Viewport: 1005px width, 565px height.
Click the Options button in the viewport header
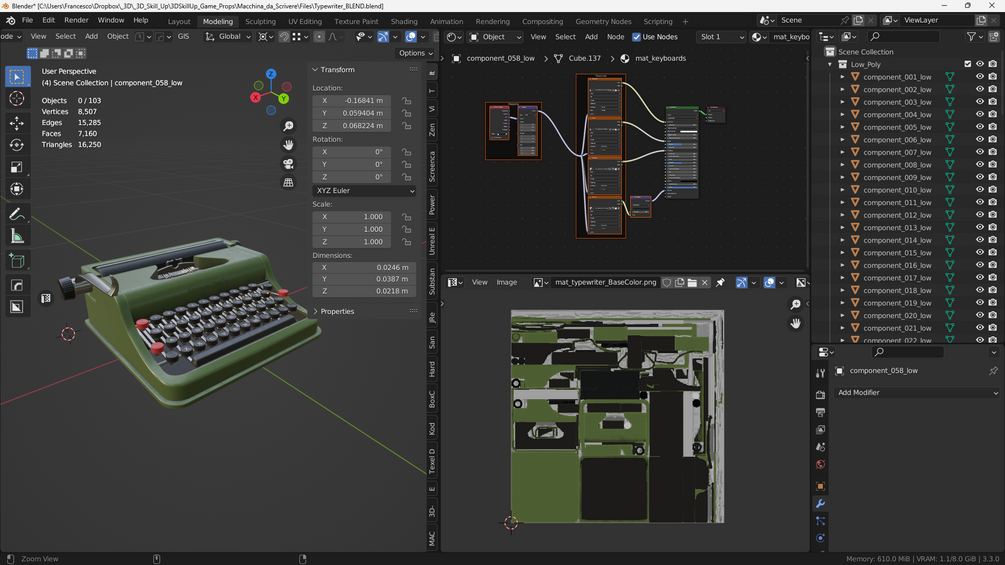point(414,53)
